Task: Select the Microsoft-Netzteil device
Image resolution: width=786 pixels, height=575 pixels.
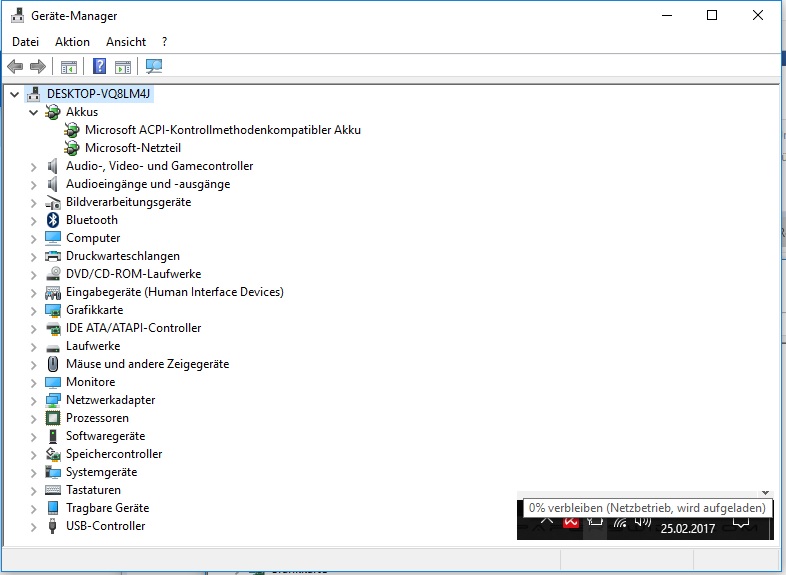Action: point(133,148)
